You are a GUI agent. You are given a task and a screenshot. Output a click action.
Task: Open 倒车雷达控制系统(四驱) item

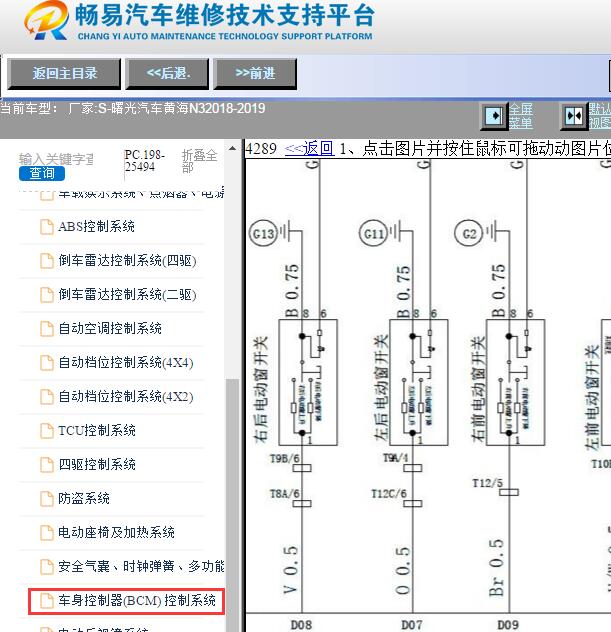click(x=127, y=260)
